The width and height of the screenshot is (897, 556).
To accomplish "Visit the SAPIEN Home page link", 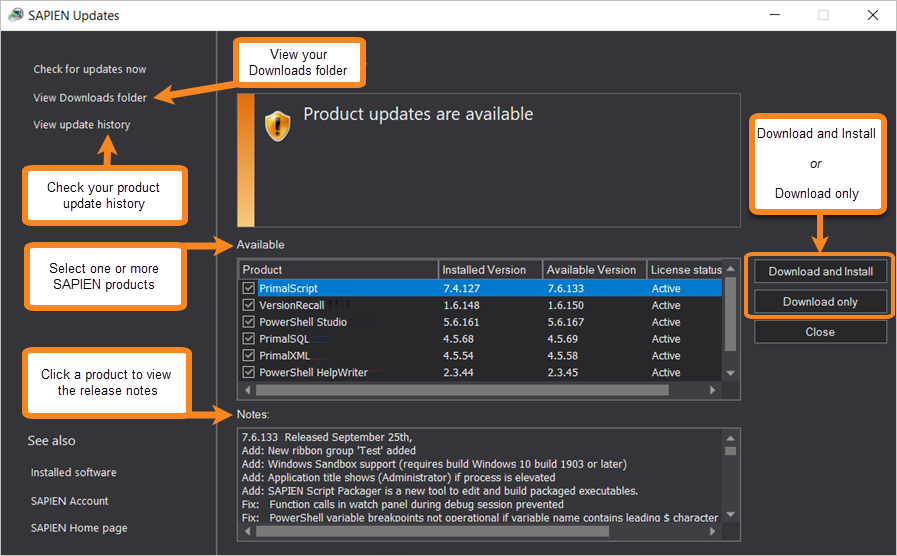I will pos(79,528).
